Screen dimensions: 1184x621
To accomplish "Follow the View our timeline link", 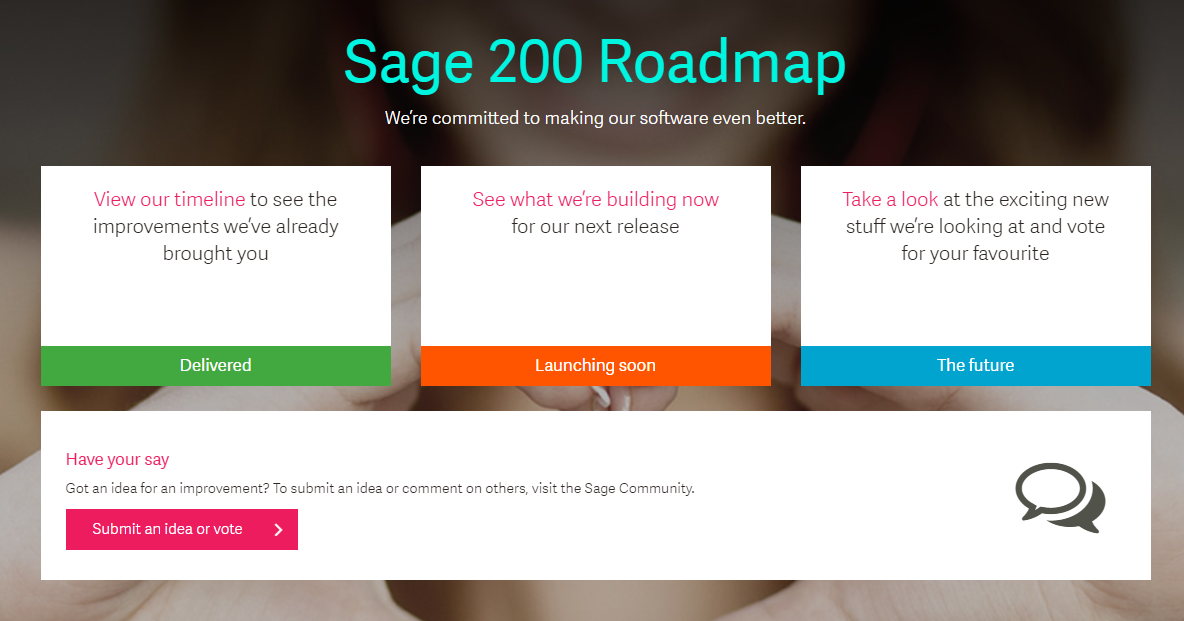I will click(x=169, y=199).
